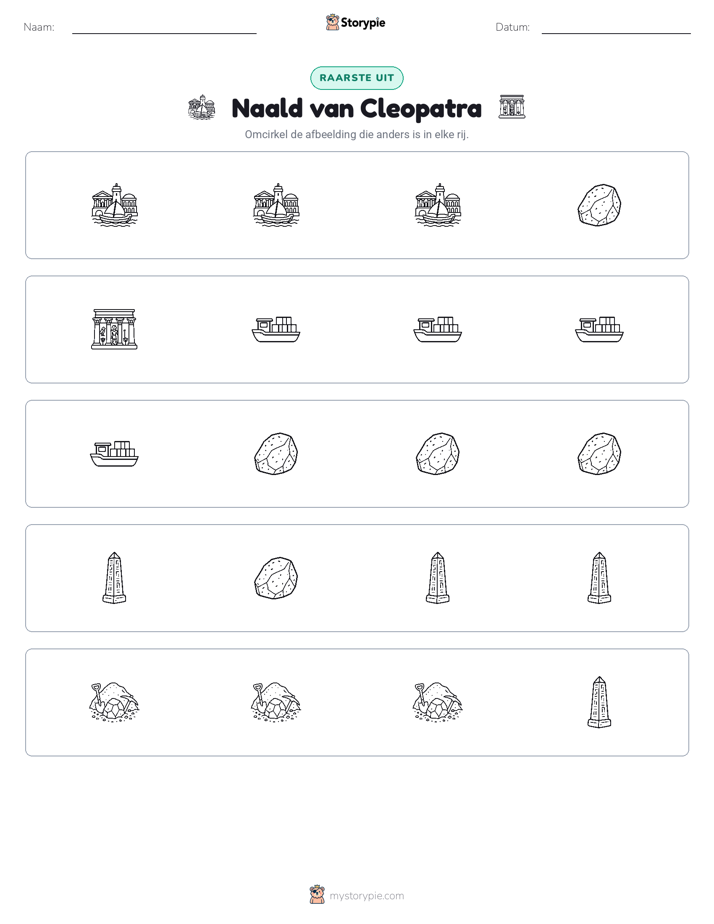This screenshot has width=714, height=924.
Task: Click the harbor icon left of the title
Action: tap(201, 108)
